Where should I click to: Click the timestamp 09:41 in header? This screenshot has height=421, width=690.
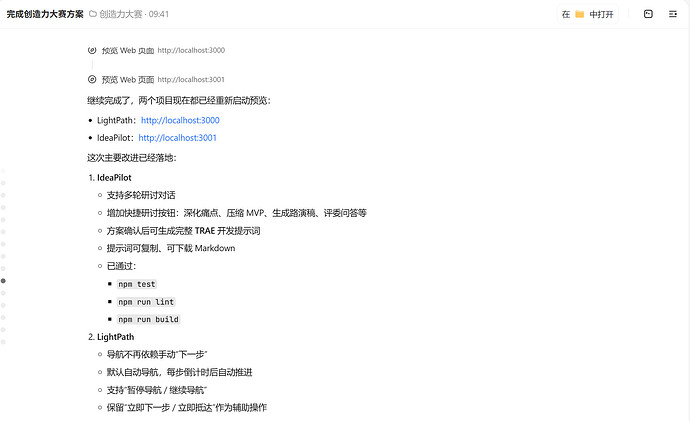point(159,14)
